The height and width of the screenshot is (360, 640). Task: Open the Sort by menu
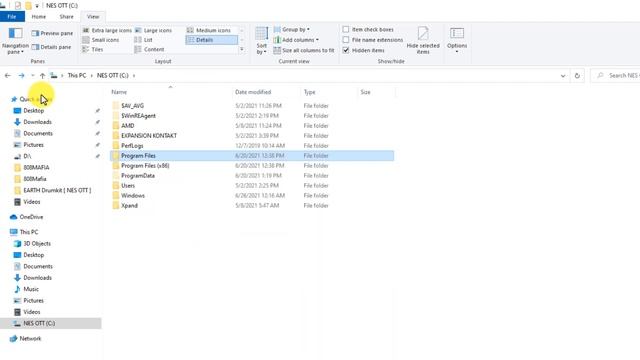click(262, 41)
